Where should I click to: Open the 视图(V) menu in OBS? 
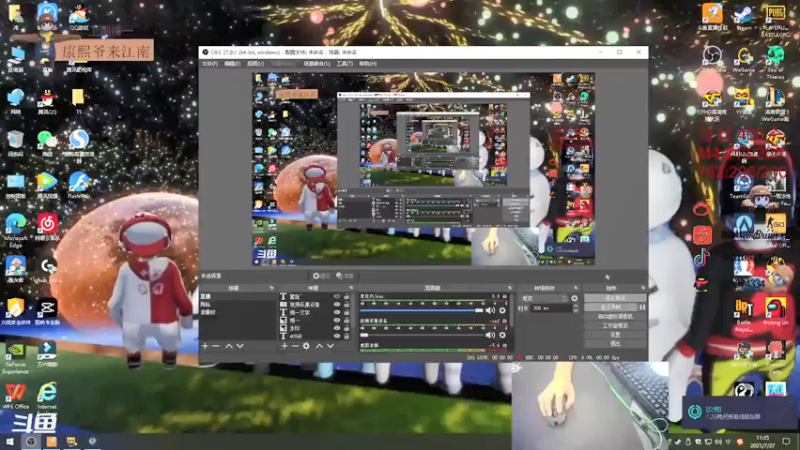tap(256, 64)
